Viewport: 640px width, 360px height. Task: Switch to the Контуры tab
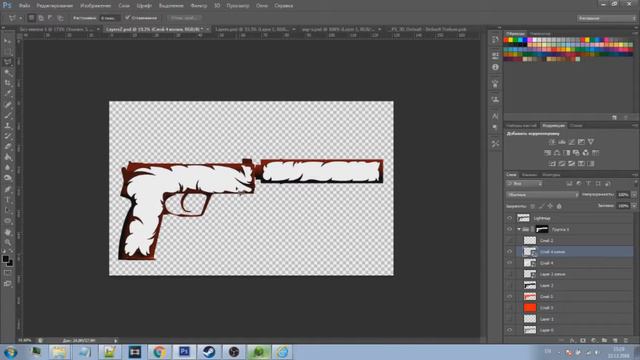pyautogui.click(x=551, y=175)
